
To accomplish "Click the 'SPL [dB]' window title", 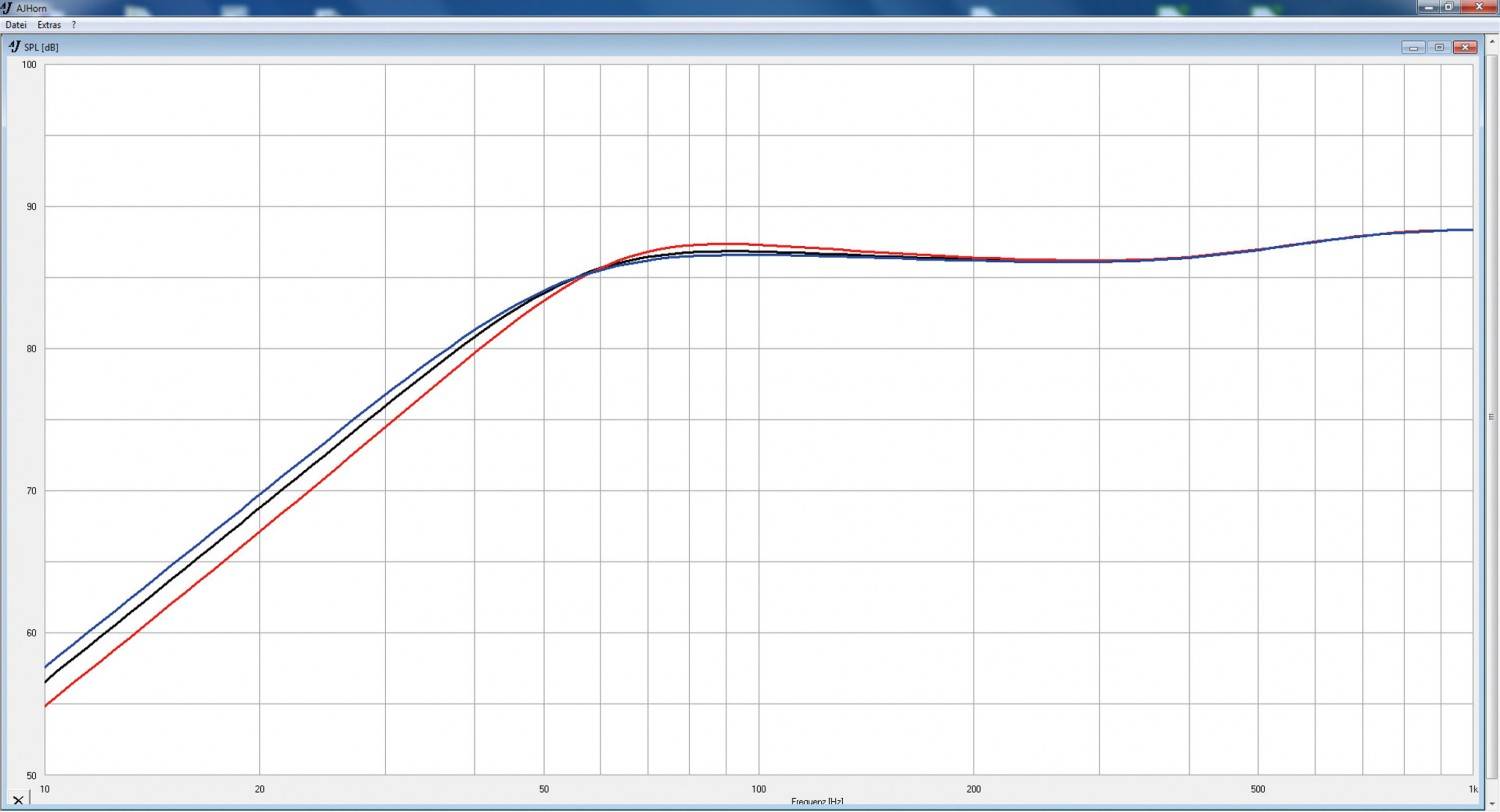I will pyautogui.click(x=41, y=47).
